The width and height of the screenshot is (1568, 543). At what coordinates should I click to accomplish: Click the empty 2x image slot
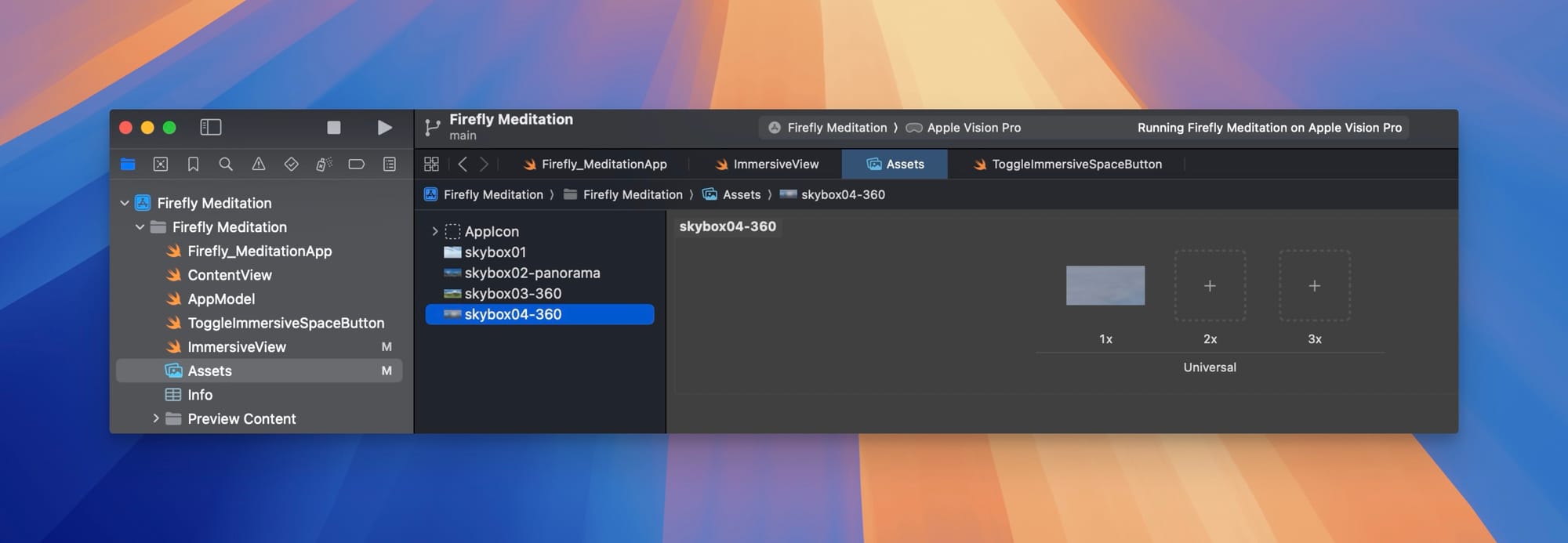point(1210,285)
